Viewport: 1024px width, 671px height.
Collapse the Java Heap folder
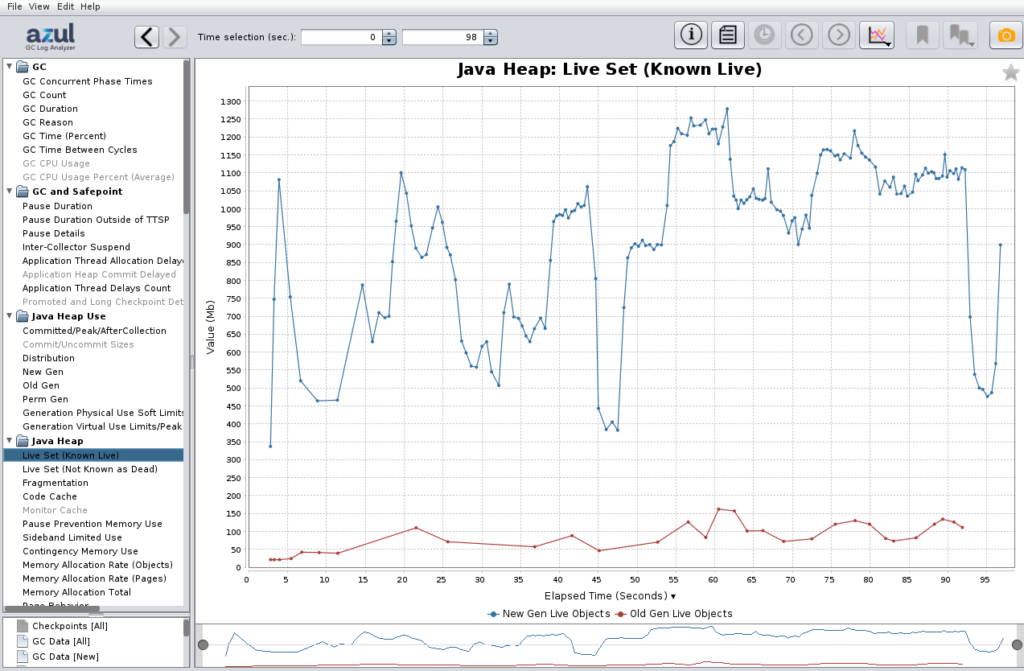click(9, 440)
